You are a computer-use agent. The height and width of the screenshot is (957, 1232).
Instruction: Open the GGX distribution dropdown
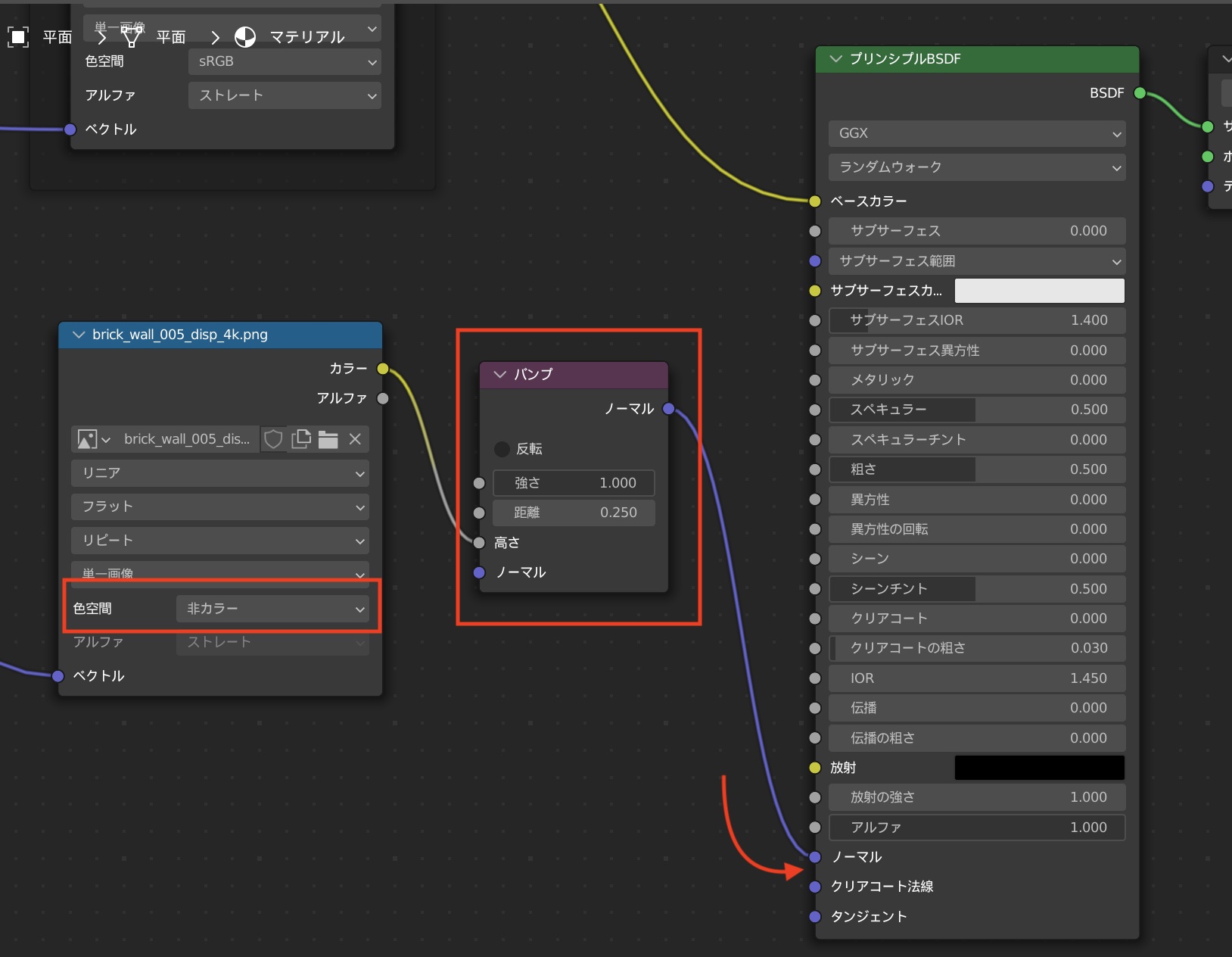pyautogui.click(x=976, y=133)
